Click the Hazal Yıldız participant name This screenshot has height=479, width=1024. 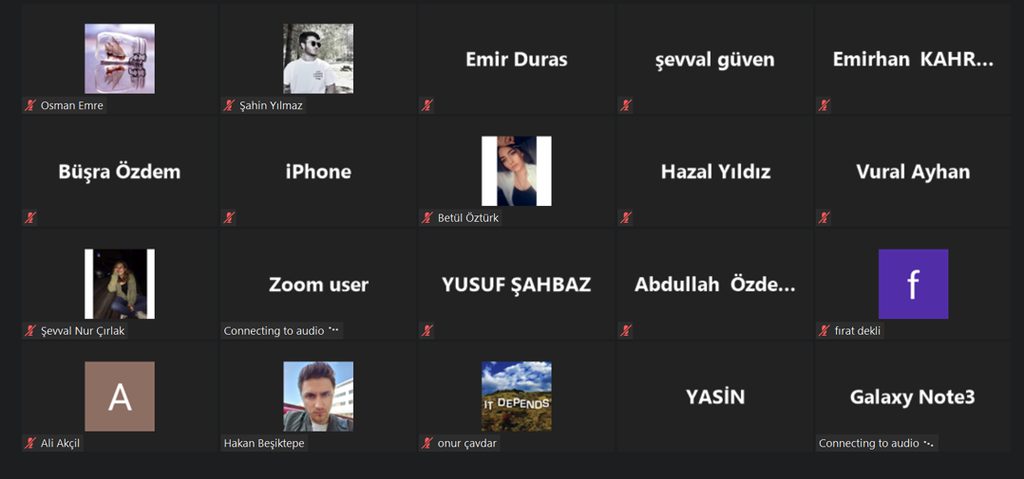pos(716,172)
